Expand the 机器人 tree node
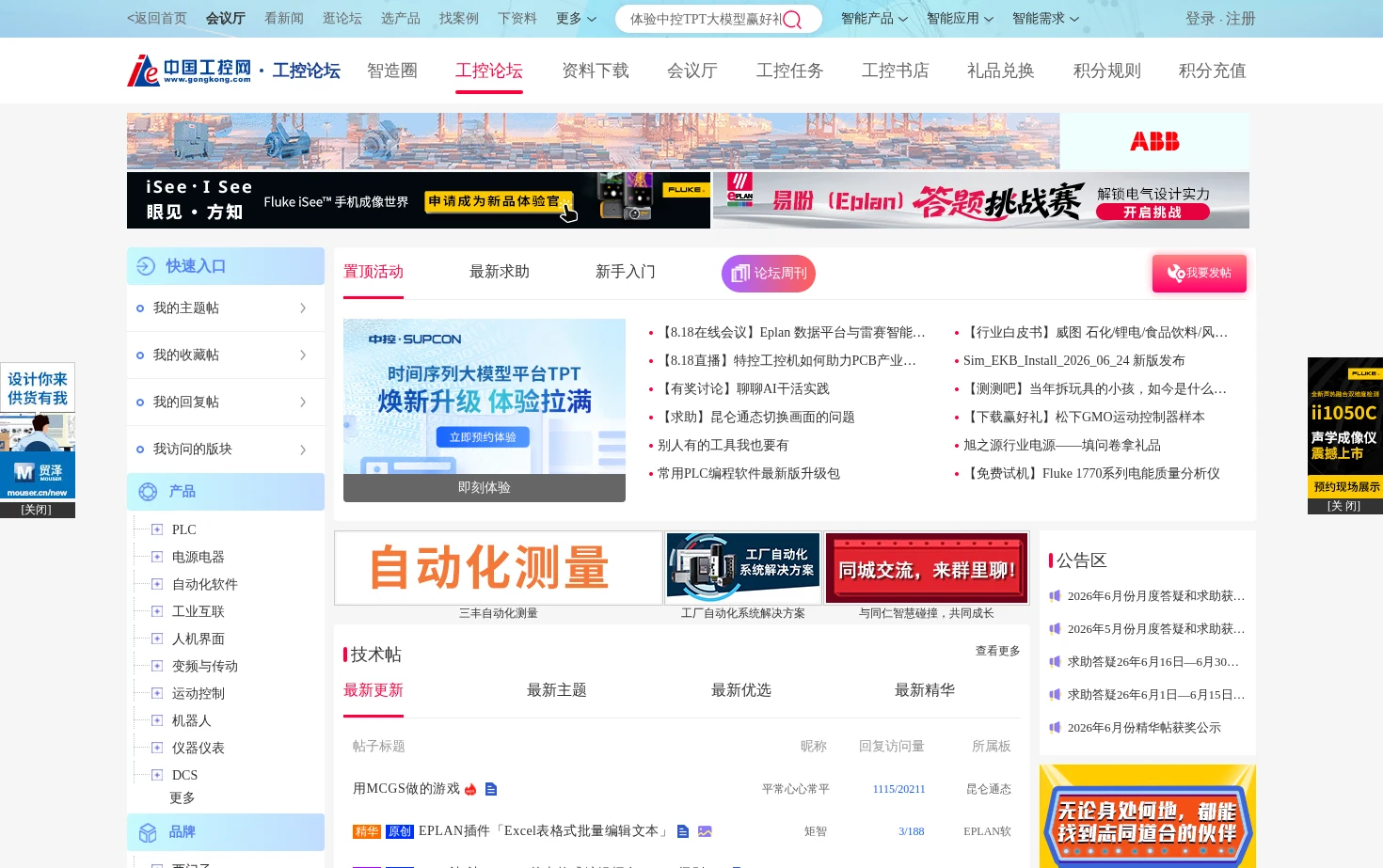 pyautogui.click(x=157, y=720)
